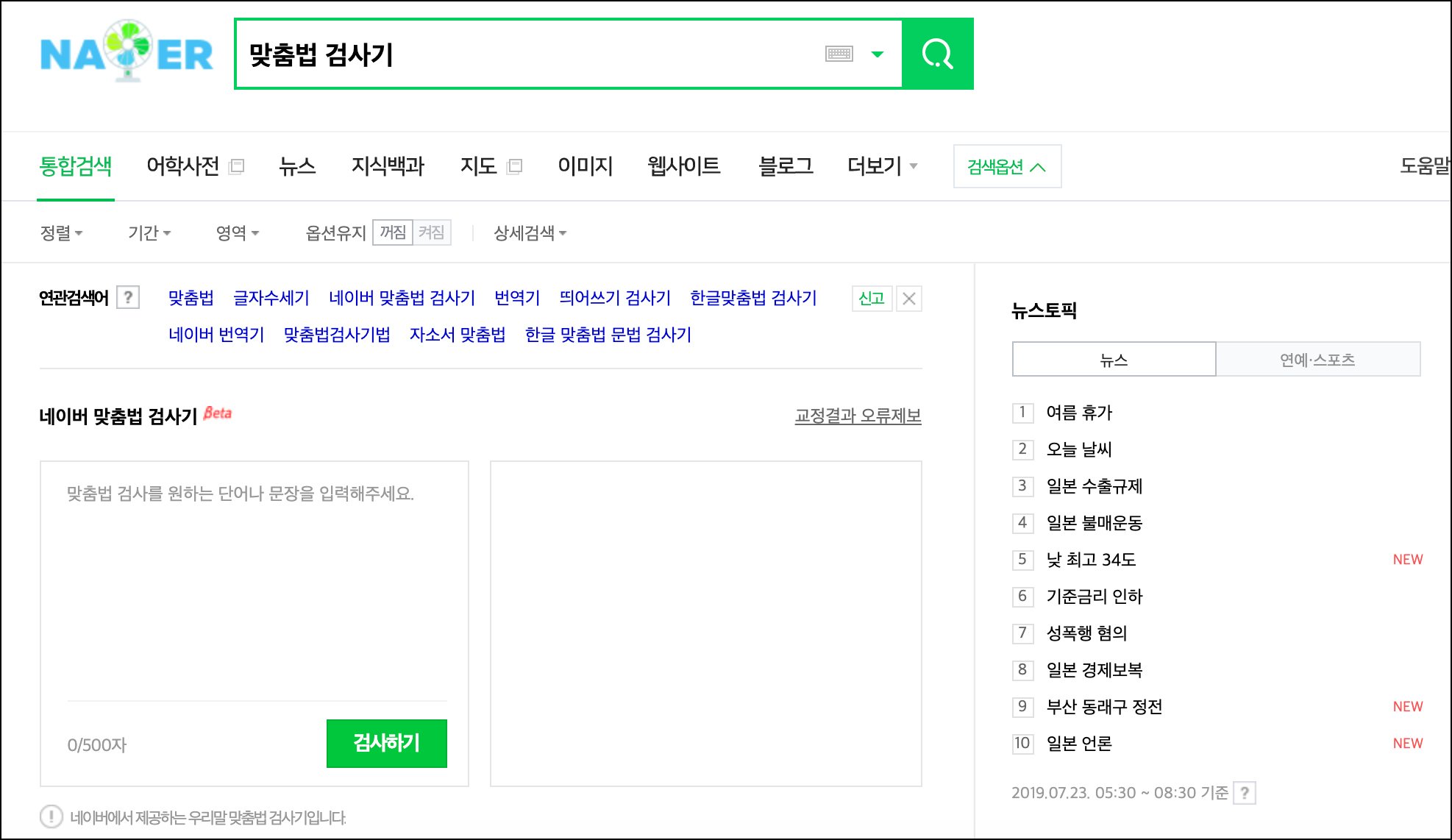The width and height of the screenshot is (1452, 840).
Task: Click related search 글자수세기
Action: (x=271, y=297)
